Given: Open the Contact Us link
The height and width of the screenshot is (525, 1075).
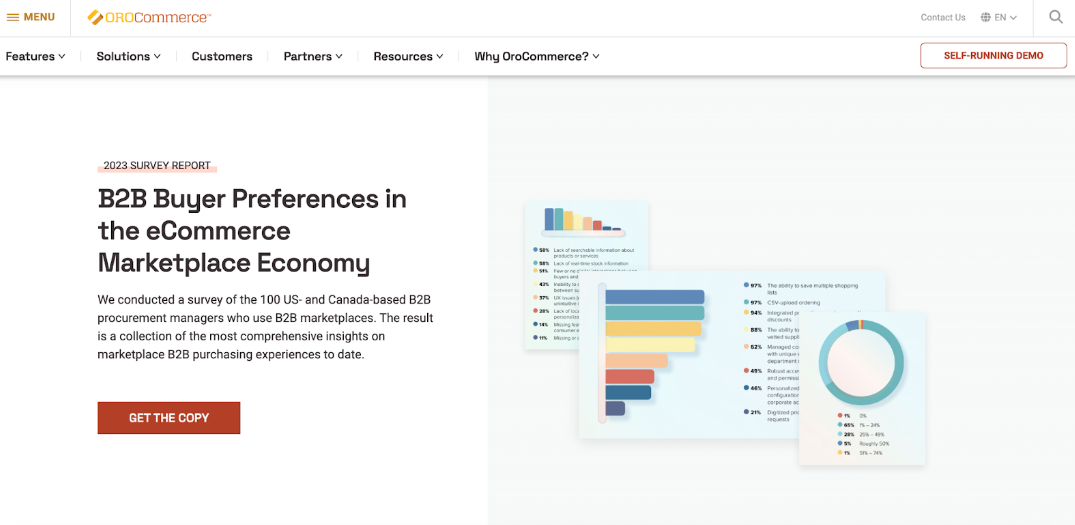Looking at the screenshot, I should [x=943, y=17].
